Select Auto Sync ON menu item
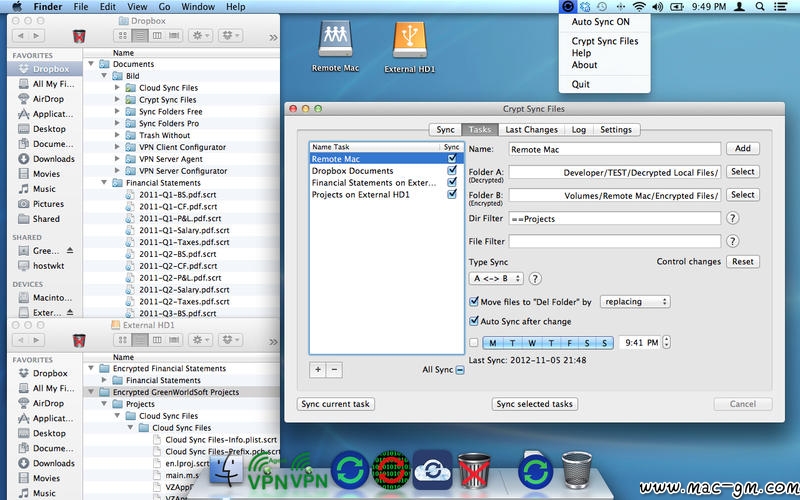 tap(601, 22)
